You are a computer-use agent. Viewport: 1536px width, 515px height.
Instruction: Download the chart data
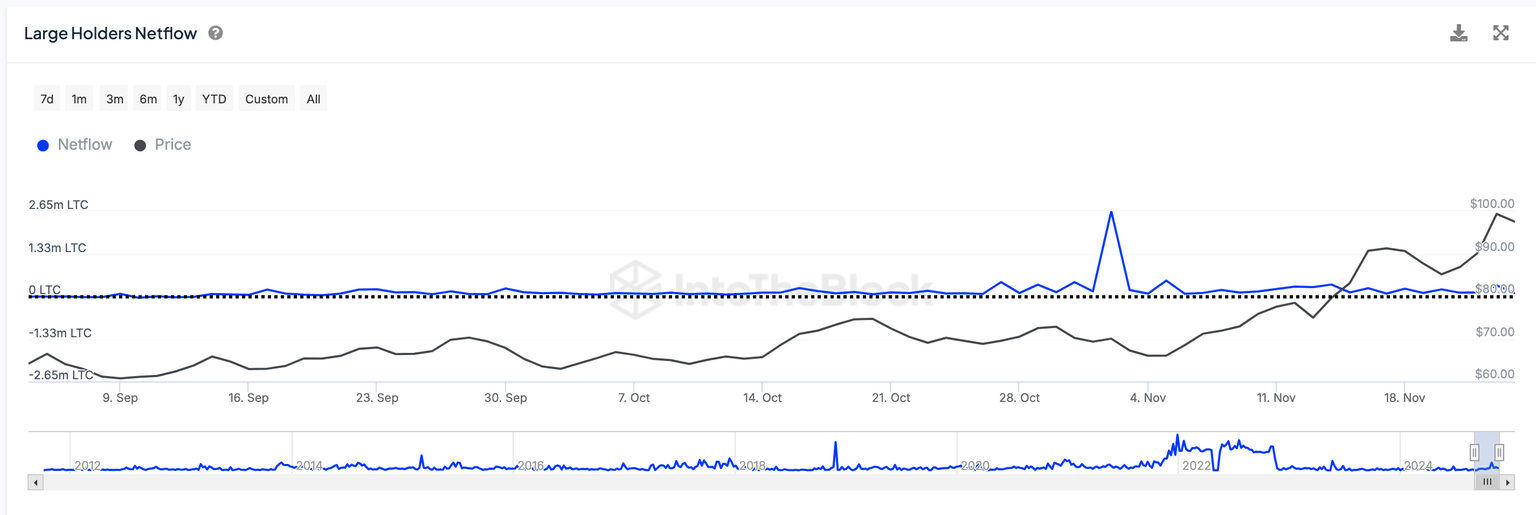[x=1459, y=33]
